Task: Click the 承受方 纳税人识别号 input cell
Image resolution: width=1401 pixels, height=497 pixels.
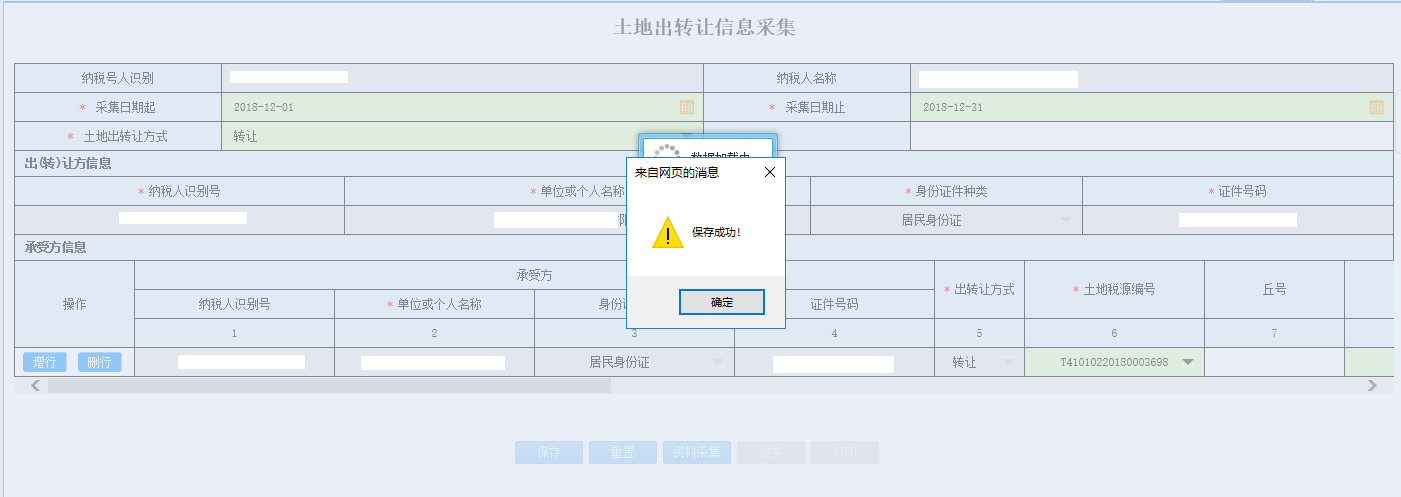Action: (x=234, y=362)
